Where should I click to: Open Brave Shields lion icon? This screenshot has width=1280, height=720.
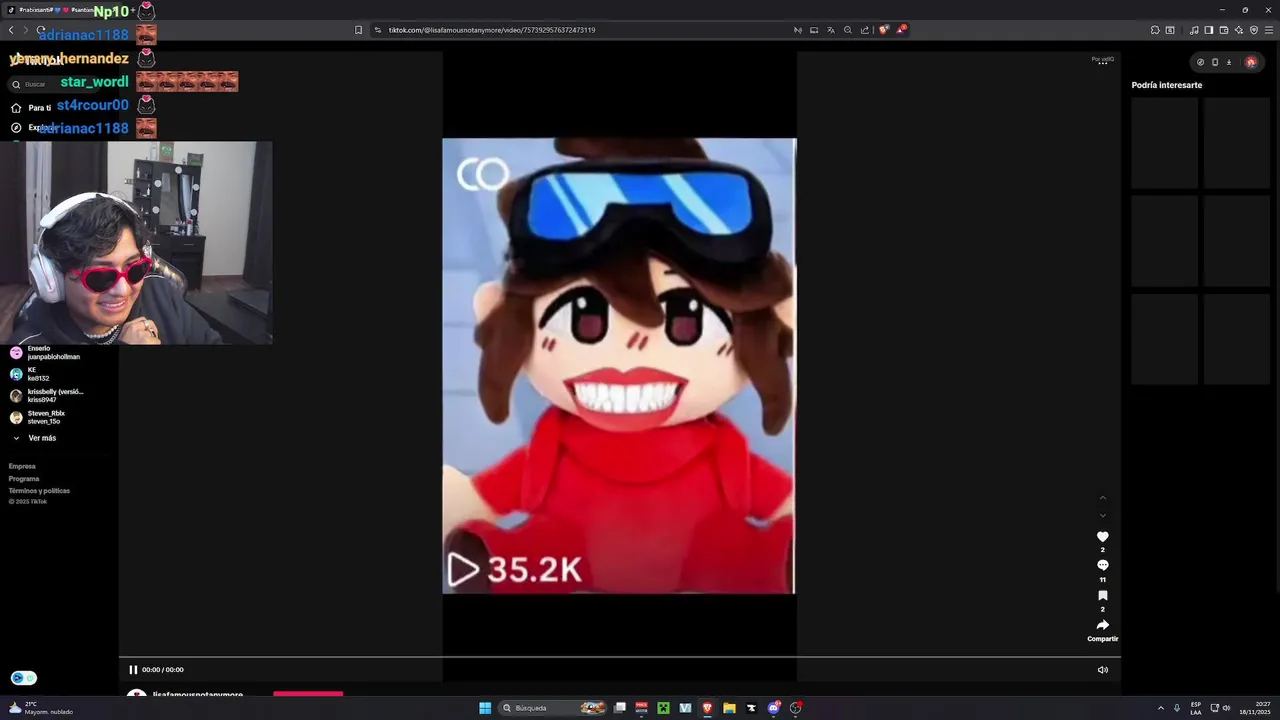(x=883, y=30)
